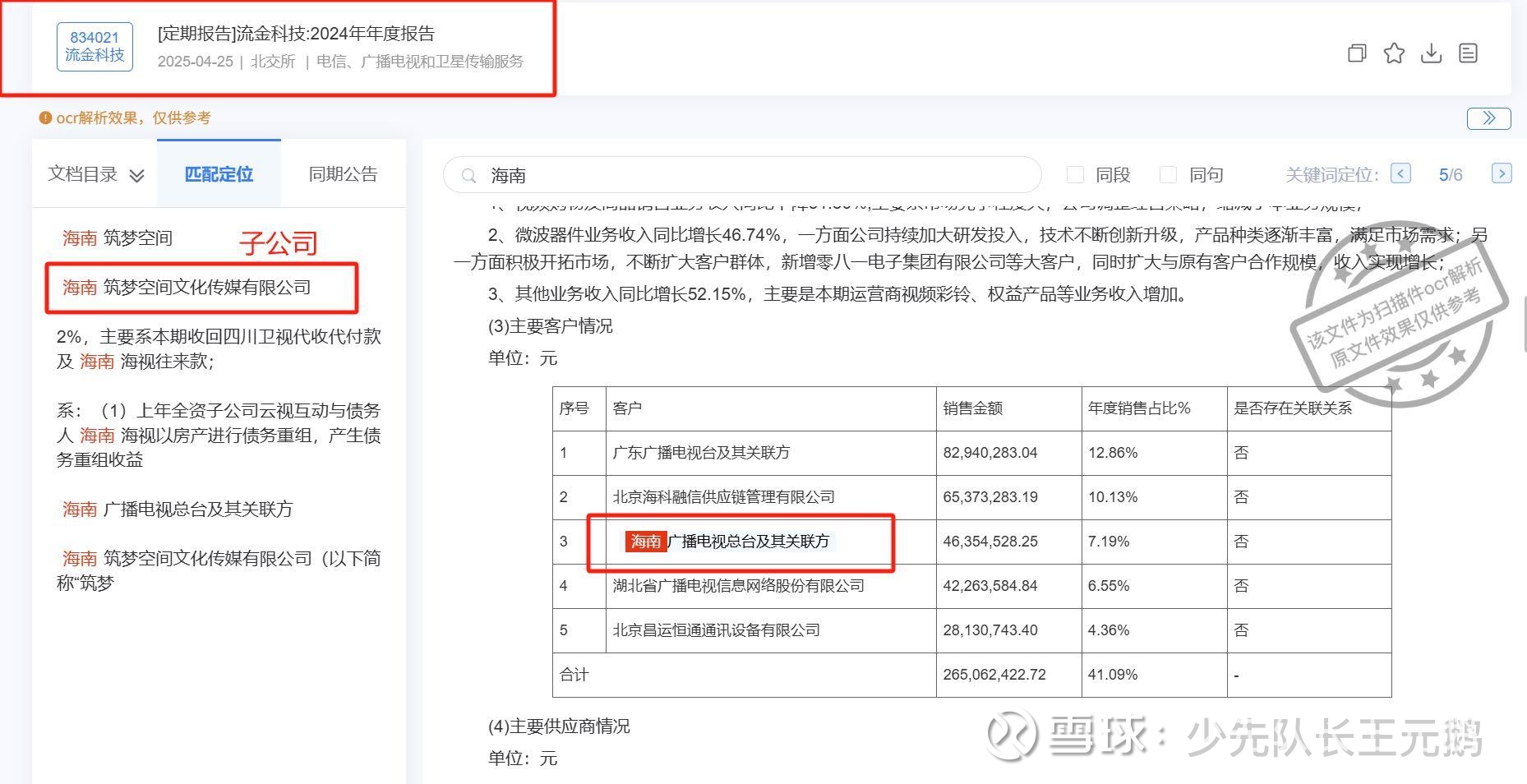Click the search field containing 海南
Image resolution: width=1527 pixels, height=784 pixels.
coord(742,175)
